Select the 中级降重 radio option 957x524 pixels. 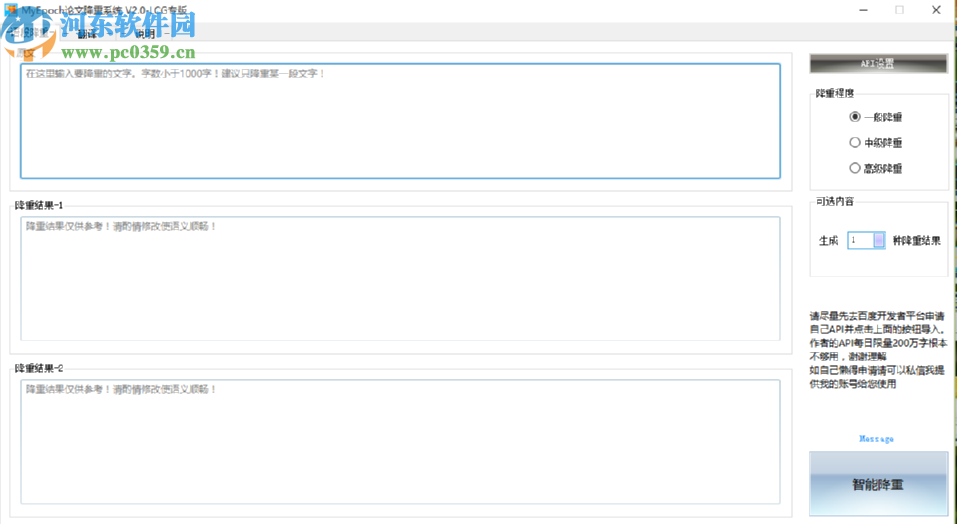coord(875,143)
